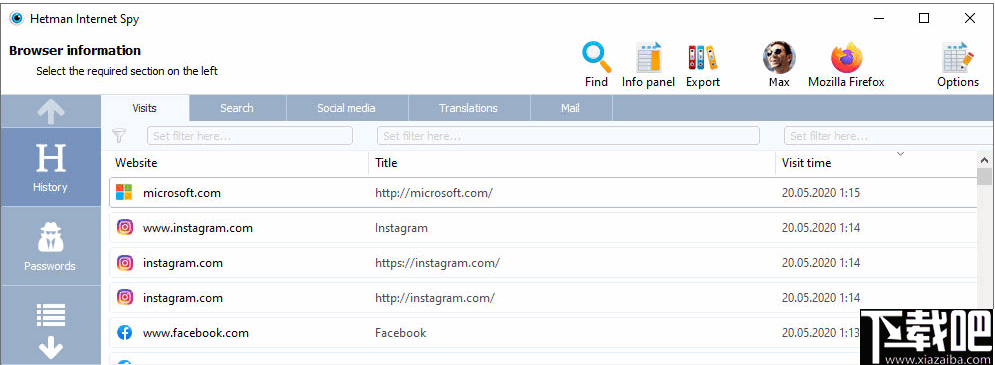Click visit time 20.05.2020 1:15

[820, 193]
